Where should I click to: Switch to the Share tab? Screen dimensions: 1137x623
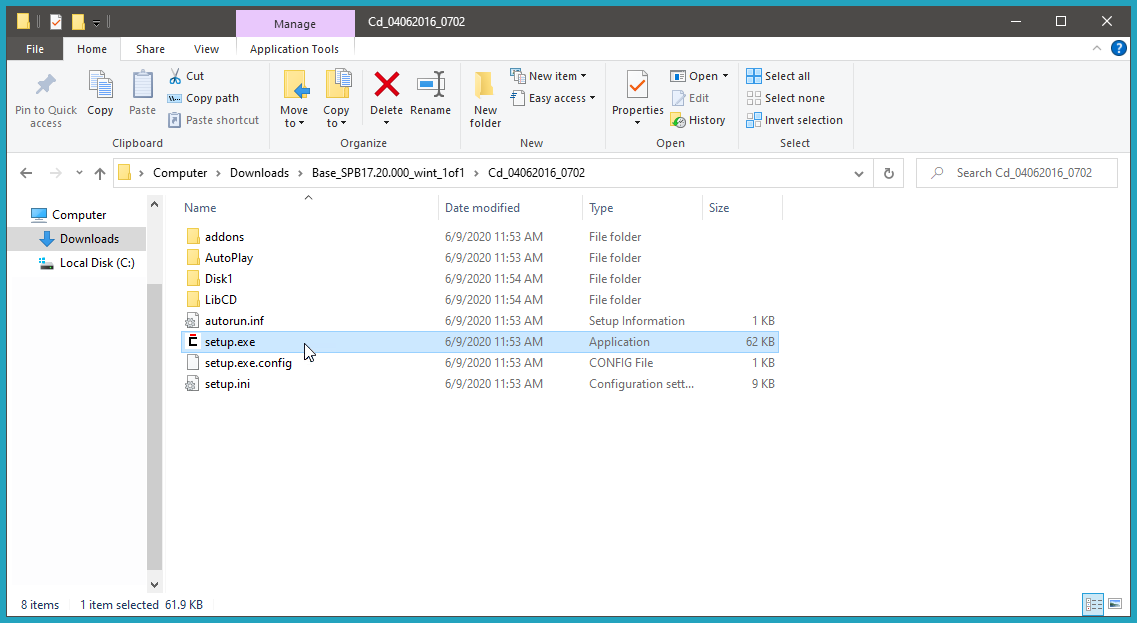point(151,49)
